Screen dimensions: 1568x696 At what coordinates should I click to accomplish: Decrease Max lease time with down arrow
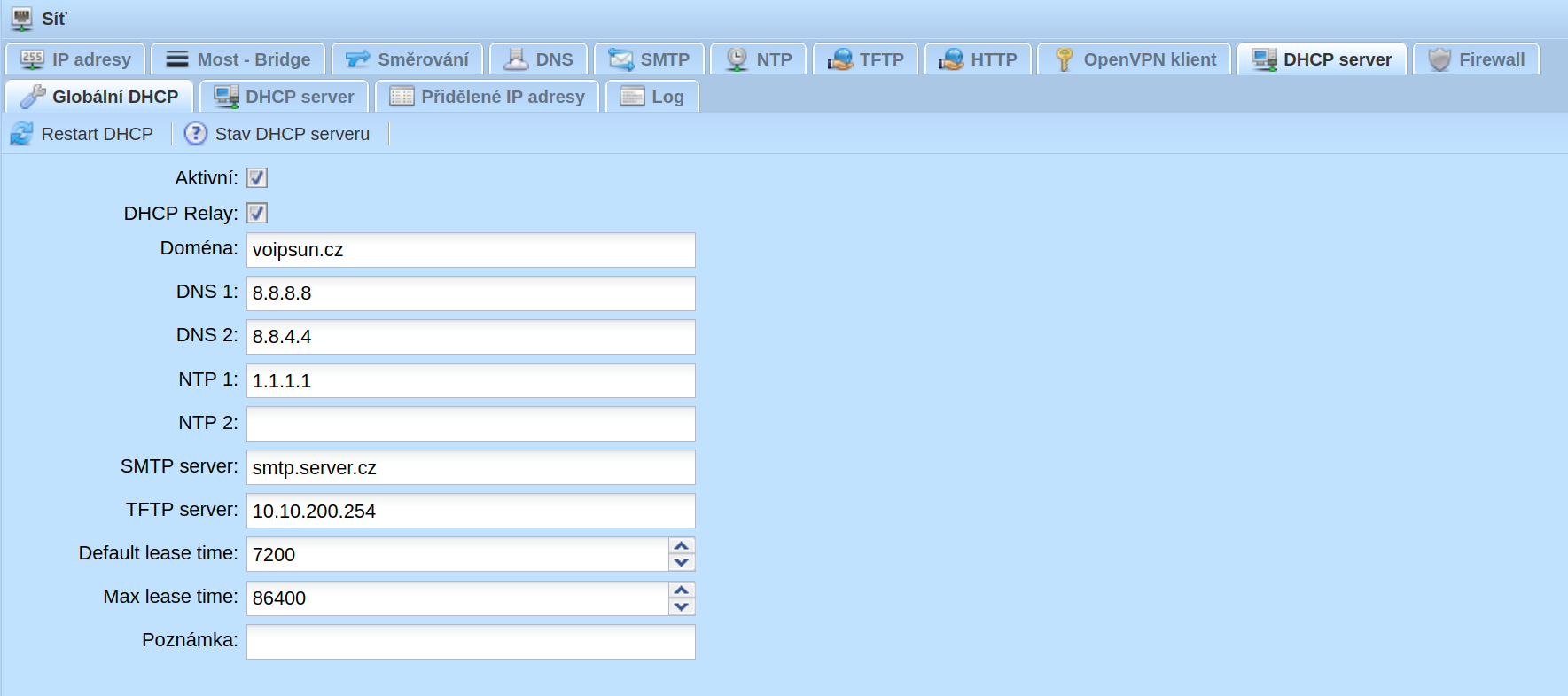[x=682, y=606]
